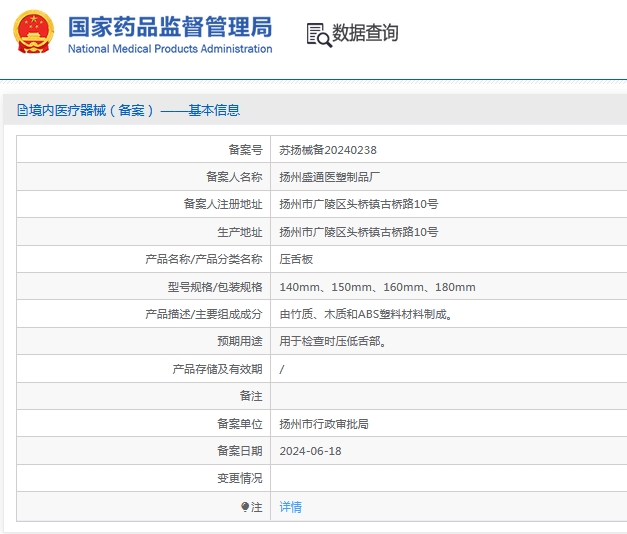Open the 详情 link
The height and width of the screenshot is (534, 627).
point(290,507)
